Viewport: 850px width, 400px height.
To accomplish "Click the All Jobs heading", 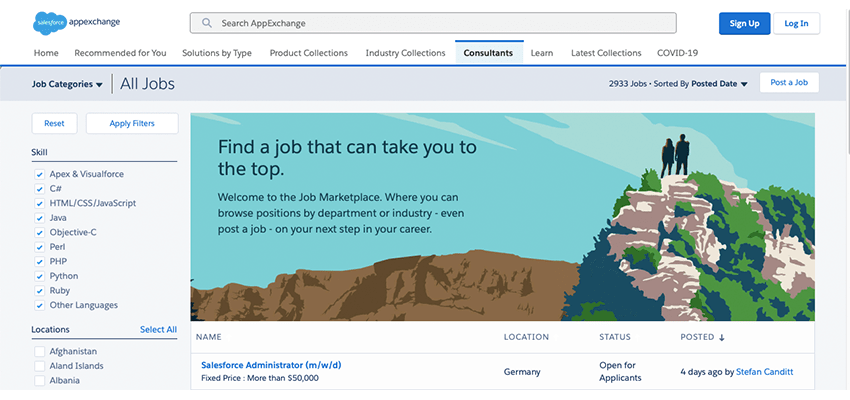I will tap(147, 84).
